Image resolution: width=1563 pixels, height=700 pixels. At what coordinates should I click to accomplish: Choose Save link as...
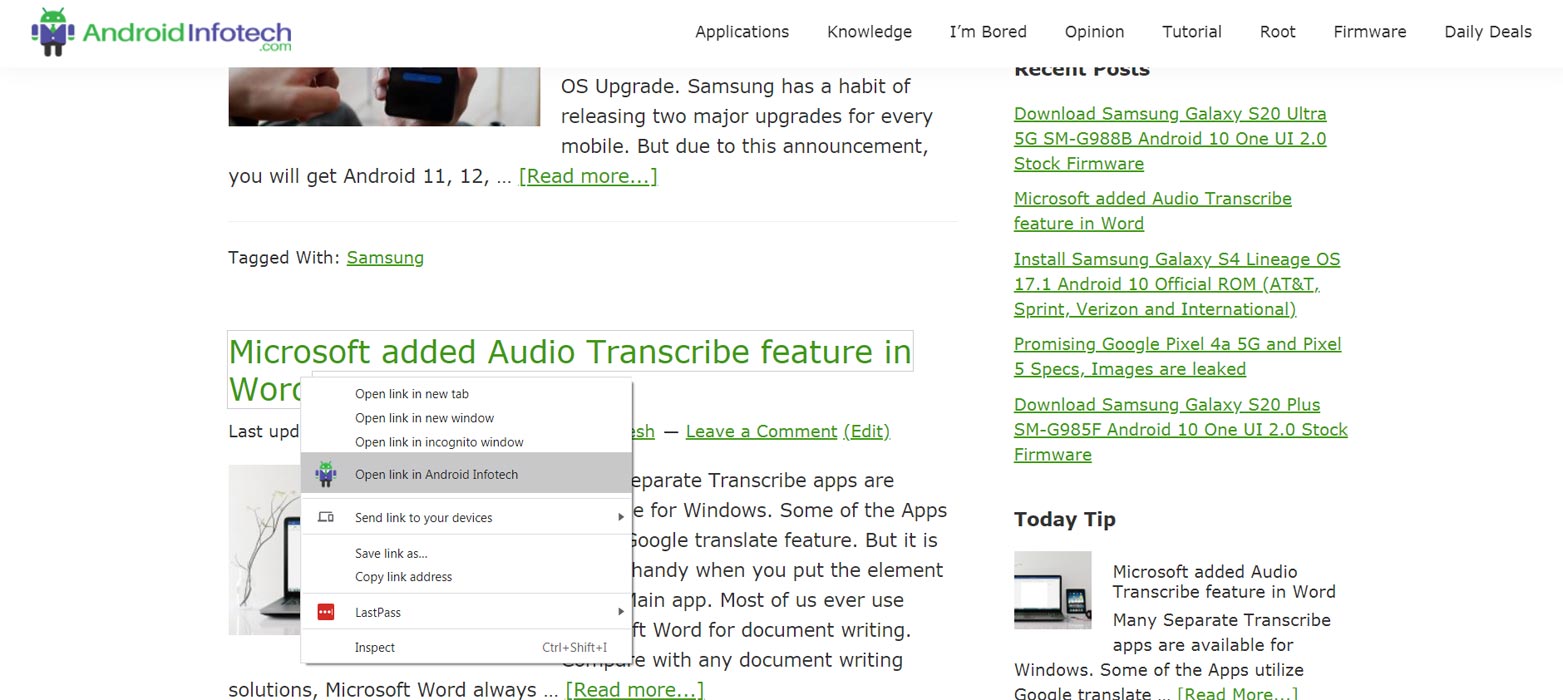pyautogui.click(x=466, y=553)
